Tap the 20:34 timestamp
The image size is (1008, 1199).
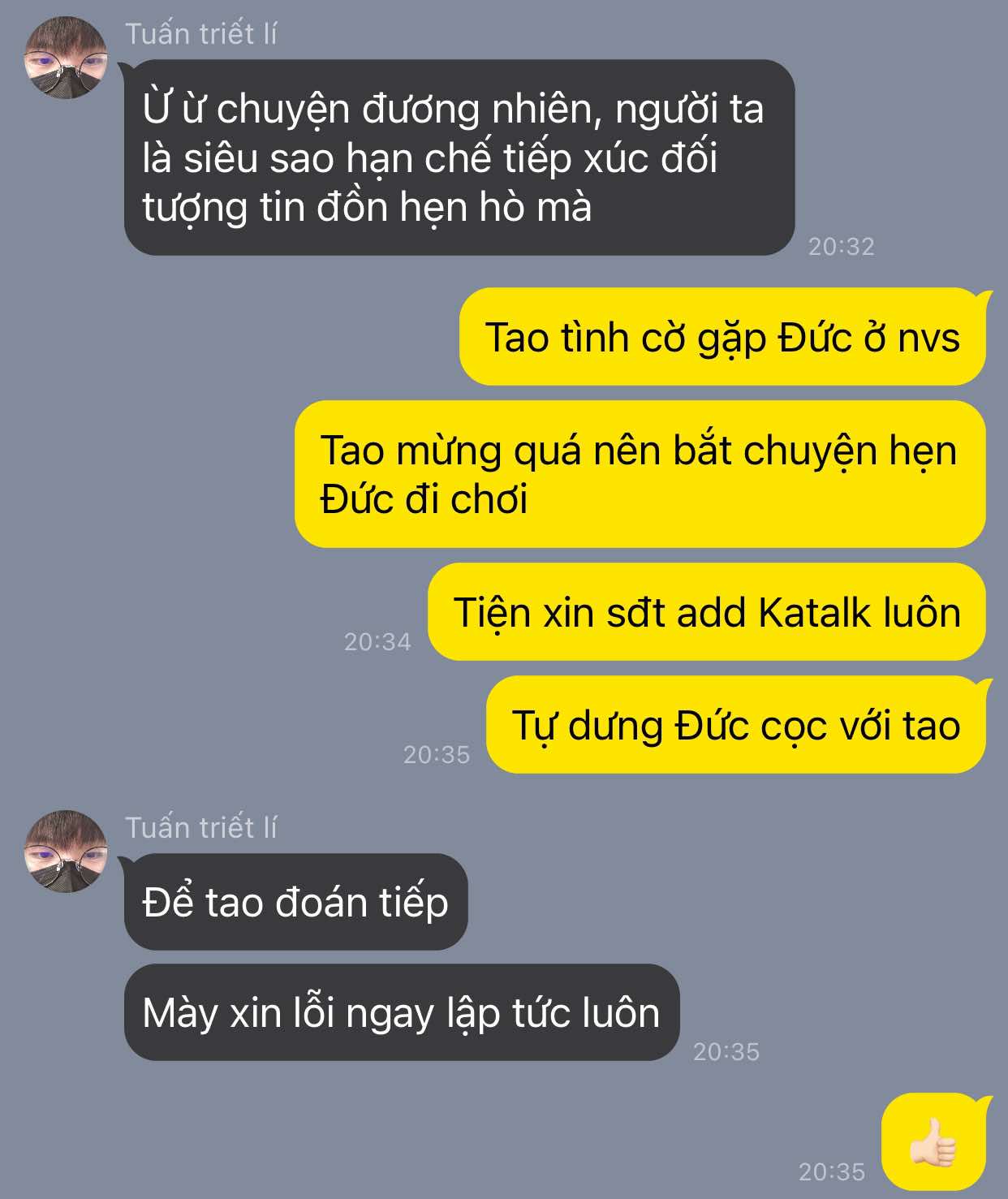pyautogui.click(x=377, y=642)
